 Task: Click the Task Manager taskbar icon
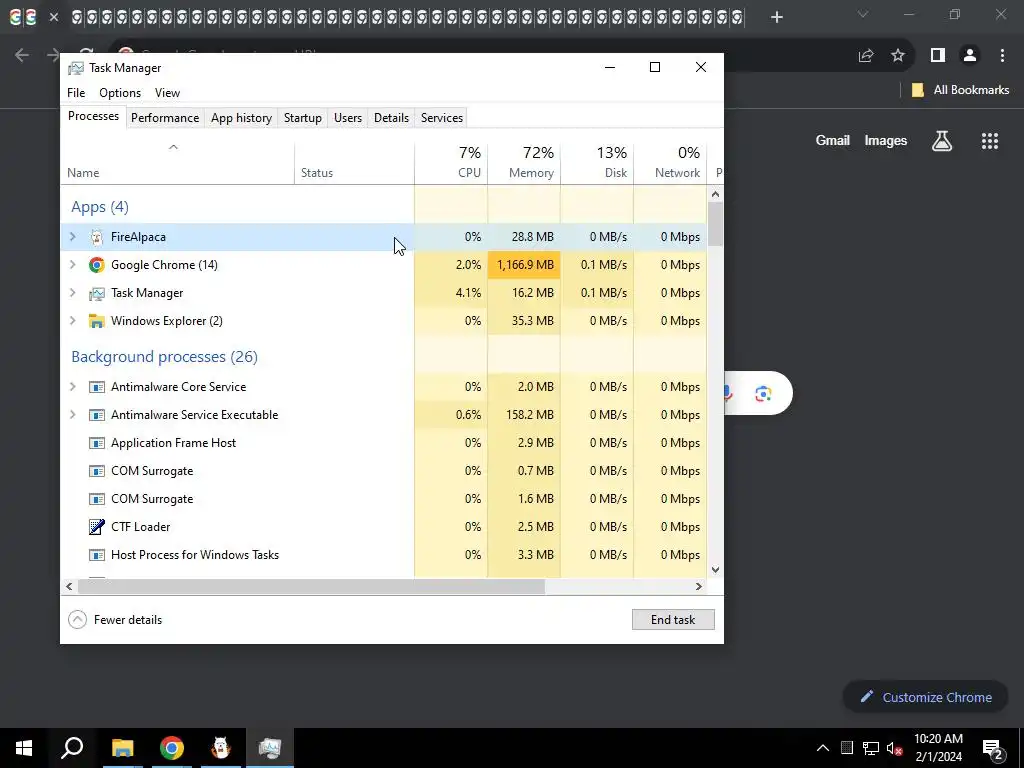point(270,748)
